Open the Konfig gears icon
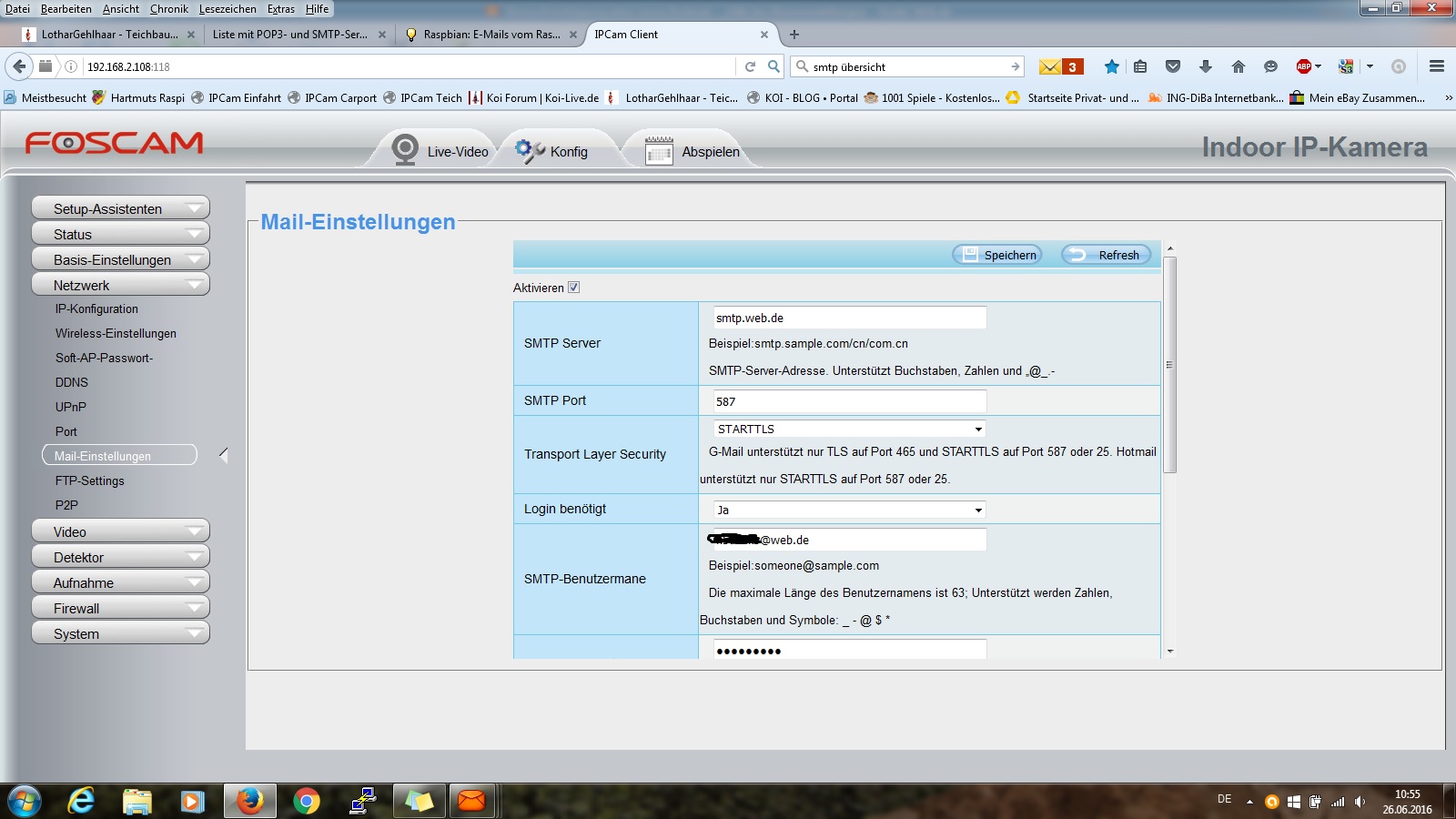This screenshot has width=1456, height=819. coord(529,150)
